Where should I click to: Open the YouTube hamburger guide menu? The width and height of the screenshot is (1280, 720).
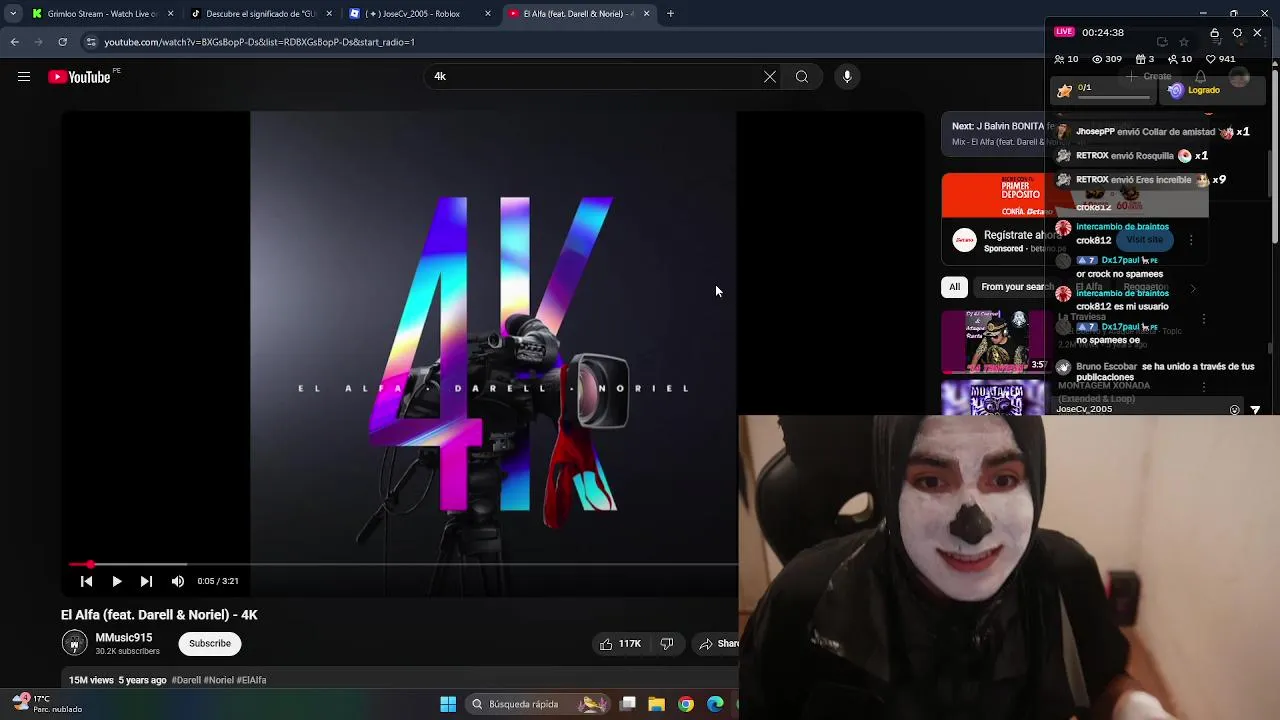24,77
